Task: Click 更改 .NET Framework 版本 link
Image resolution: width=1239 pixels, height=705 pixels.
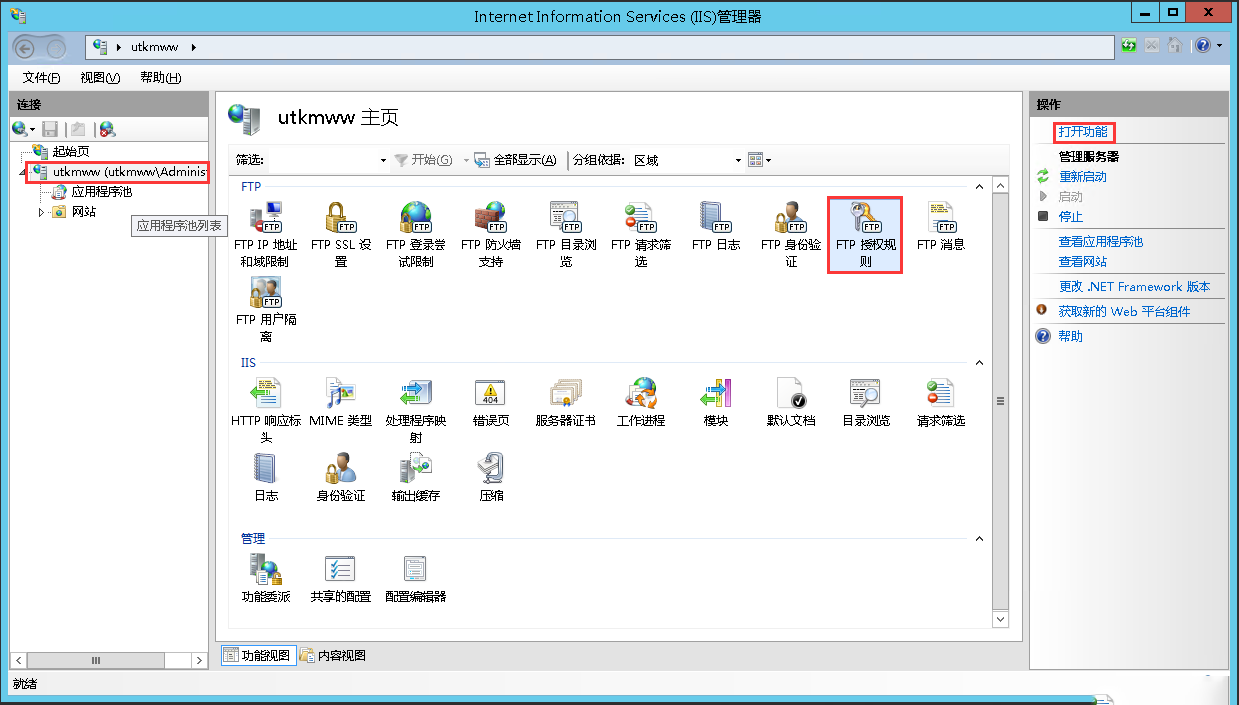Action: pyautogui.click(x=1135, y=287)
